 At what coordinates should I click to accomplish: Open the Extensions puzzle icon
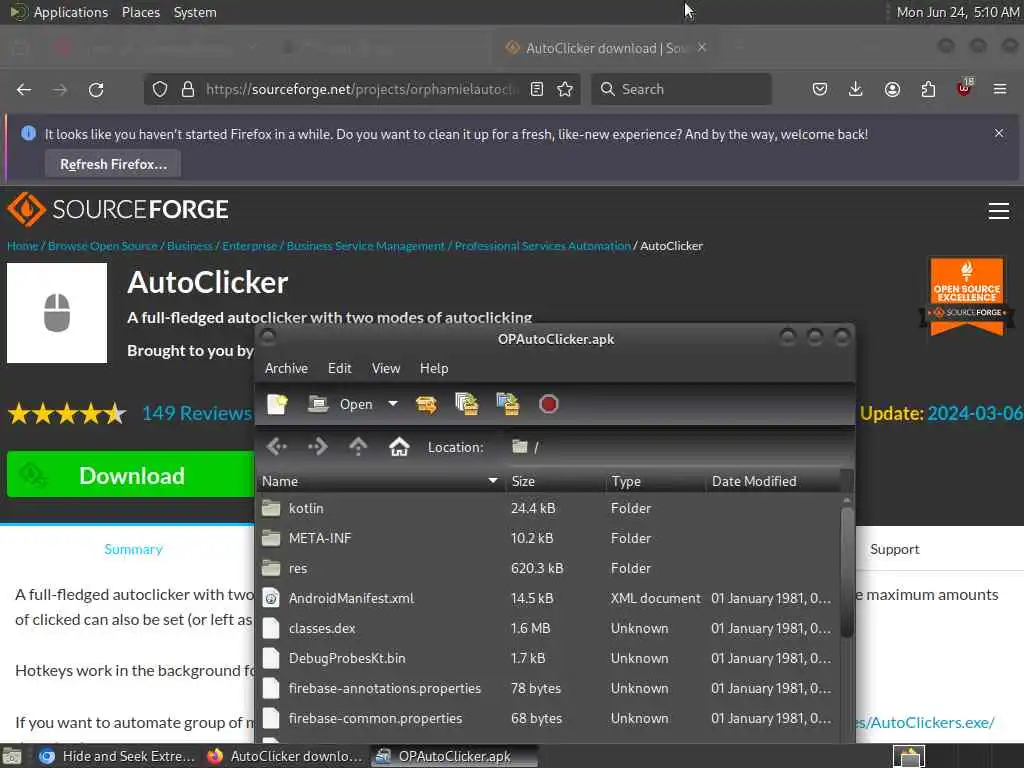928,89
